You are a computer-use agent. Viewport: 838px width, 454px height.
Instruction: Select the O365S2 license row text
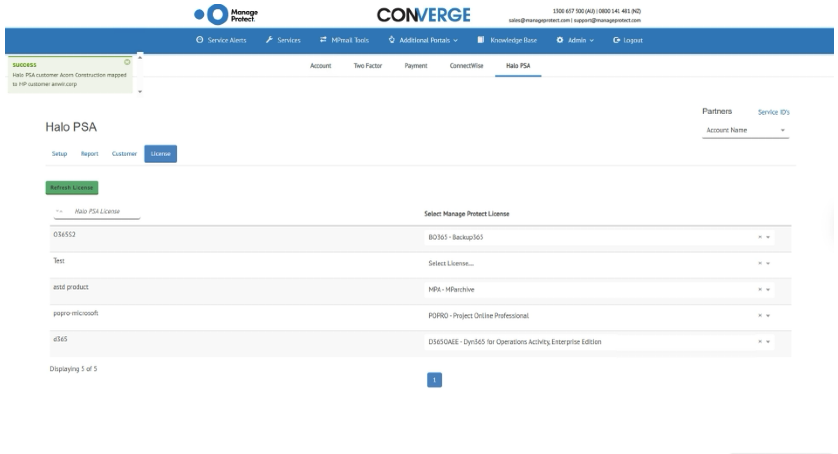pyautogui.click(x=64, y=234)
